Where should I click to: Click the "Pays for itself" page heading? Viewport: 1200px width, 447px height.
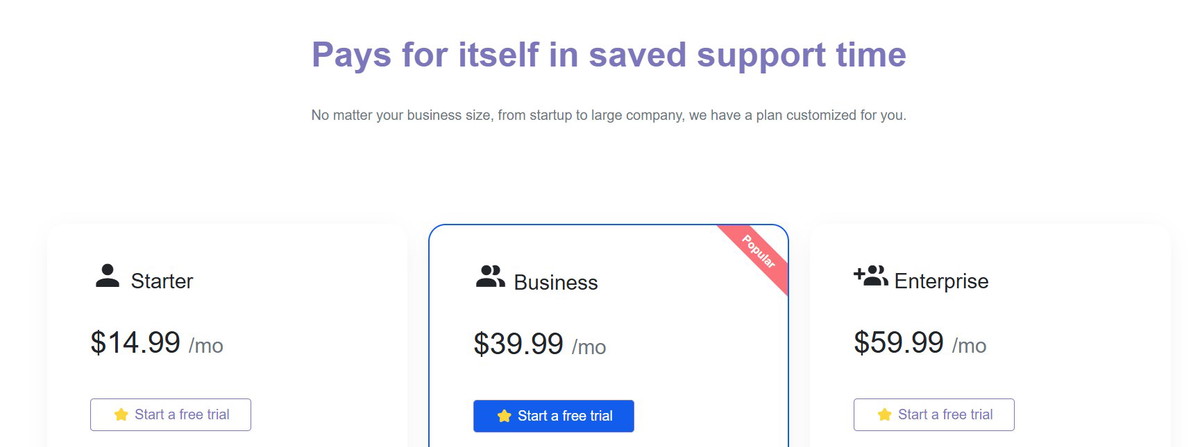coord(608,54)
